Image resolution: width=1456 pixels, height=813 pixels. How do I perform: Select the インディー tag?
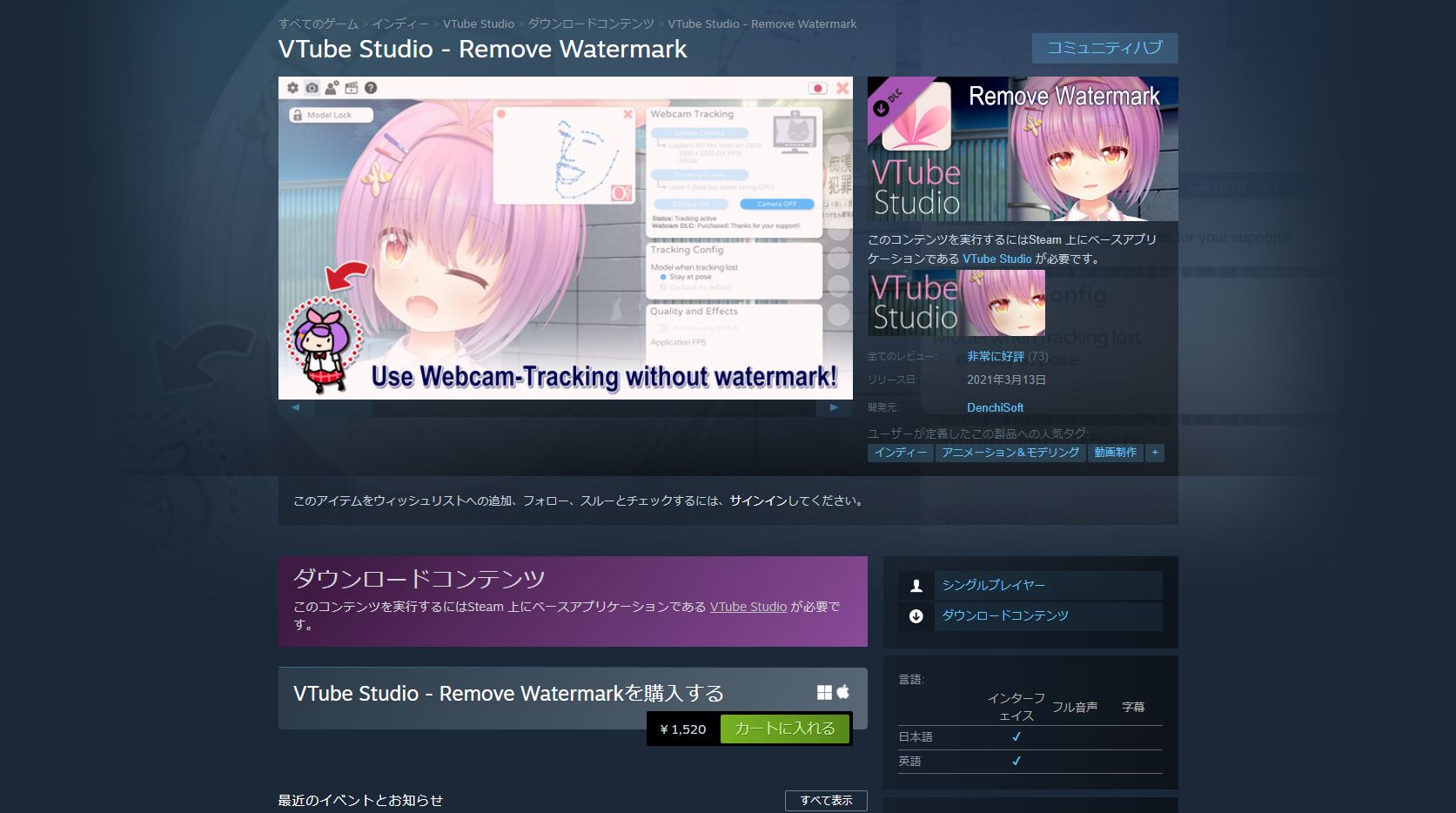901,453
